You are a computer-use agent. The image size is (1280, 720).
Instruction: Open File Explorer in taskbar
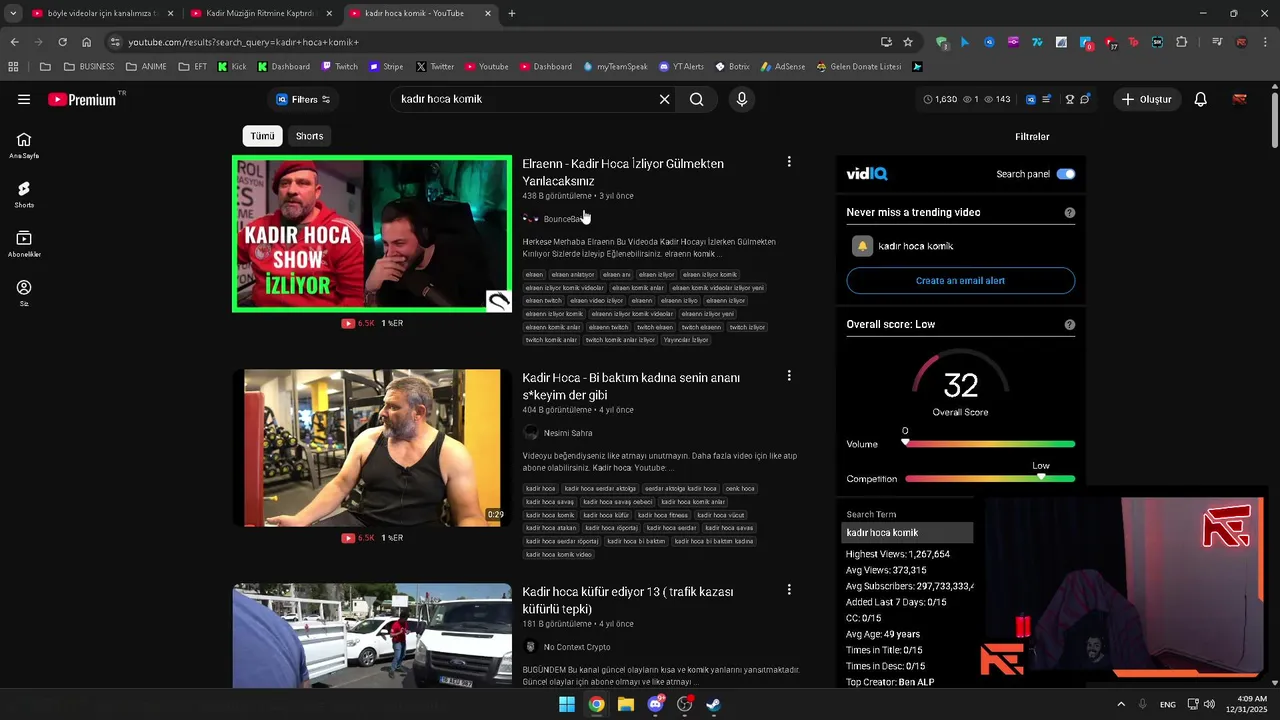click(626, 704)
